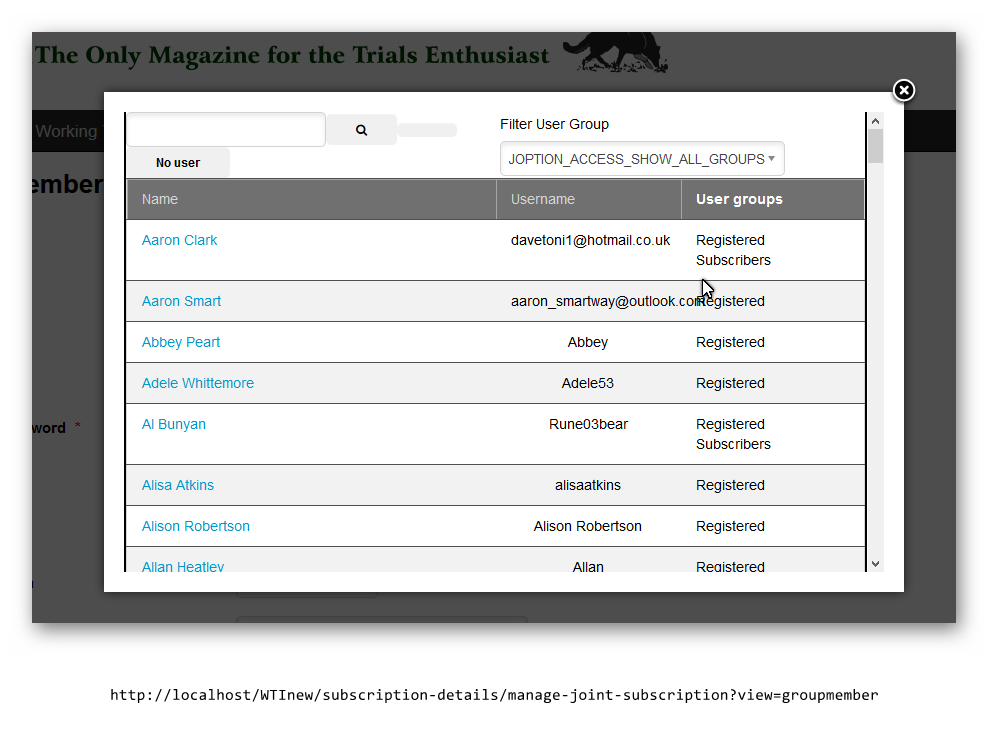Image resolution: width=988 pixels, height=735 pixels.
Task: Select user Adele Whittemore
Action: pyautogui.click(x=198, y=383)
